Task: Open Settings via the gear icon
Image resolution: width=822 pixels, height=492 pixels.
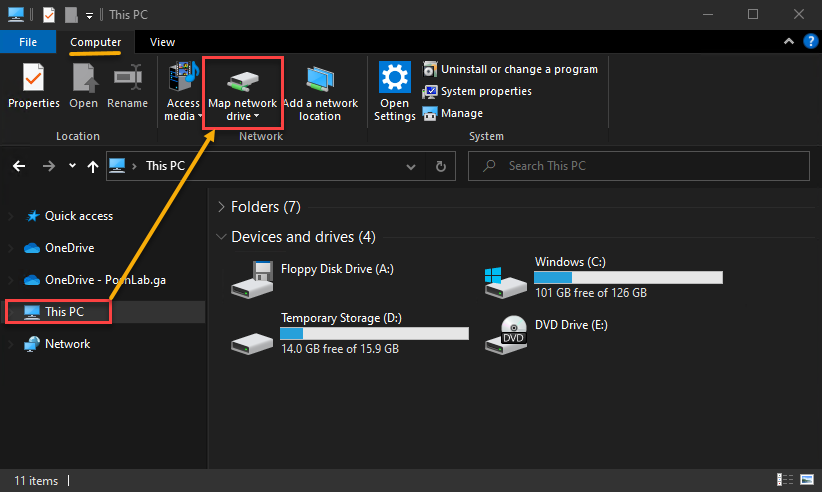Action: pos(394,78)
